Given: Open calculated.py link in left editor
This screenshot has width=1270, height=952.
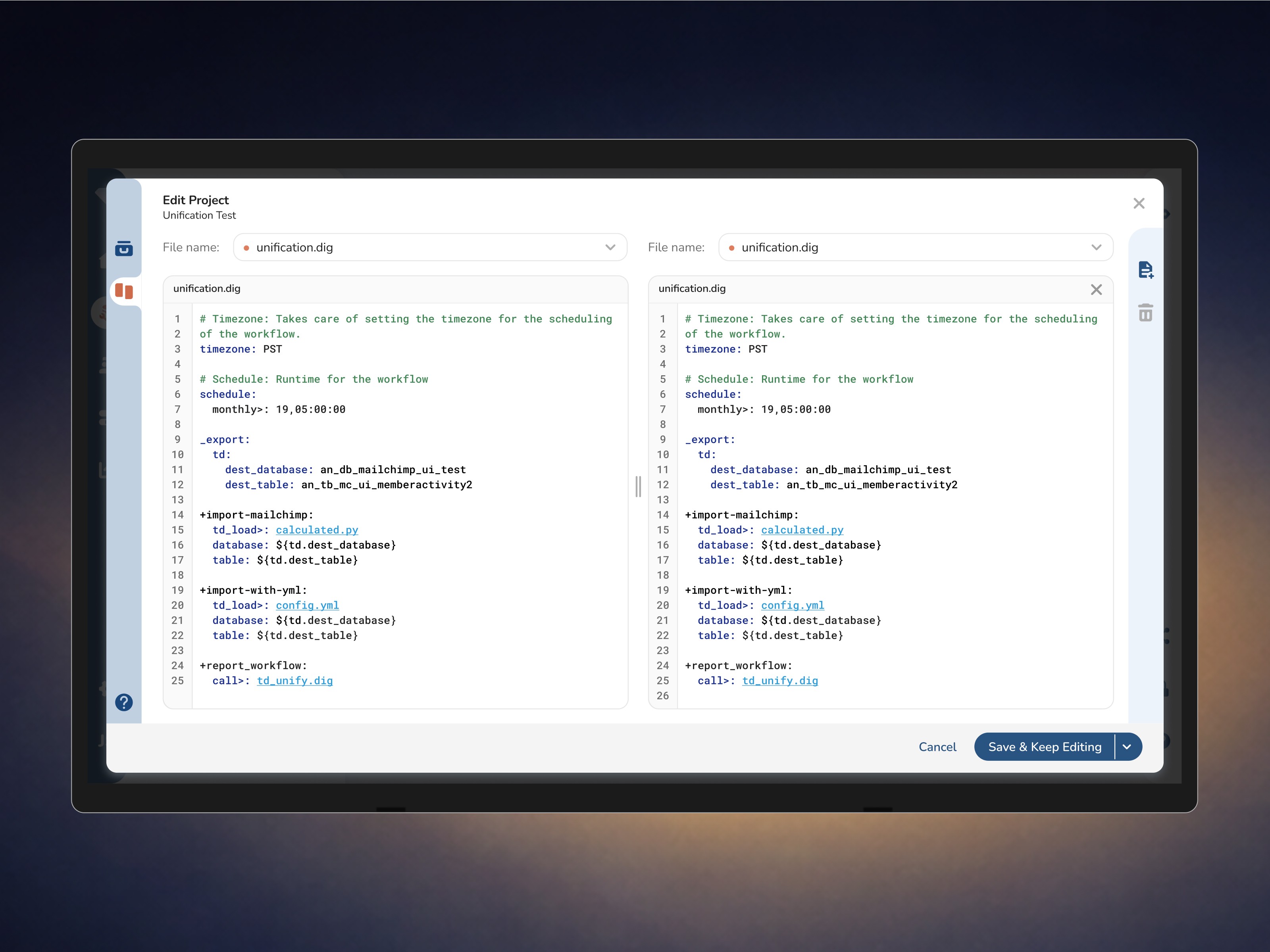Looking at the screenshot, I should pos(317,530).
